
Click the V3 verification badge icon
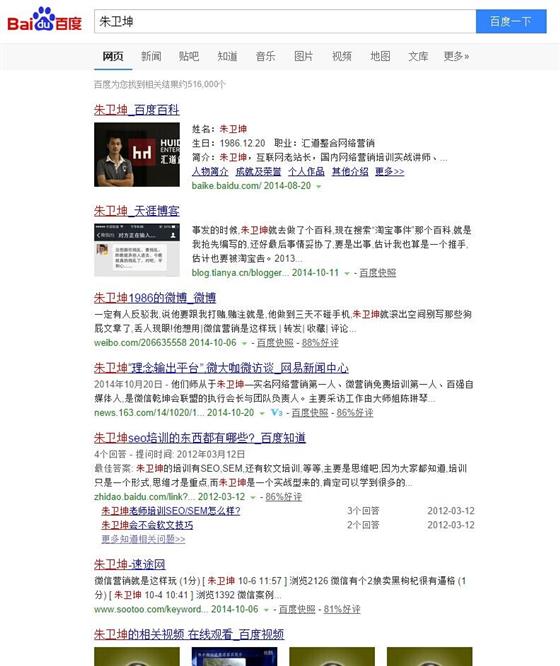[x=277, y=412]
